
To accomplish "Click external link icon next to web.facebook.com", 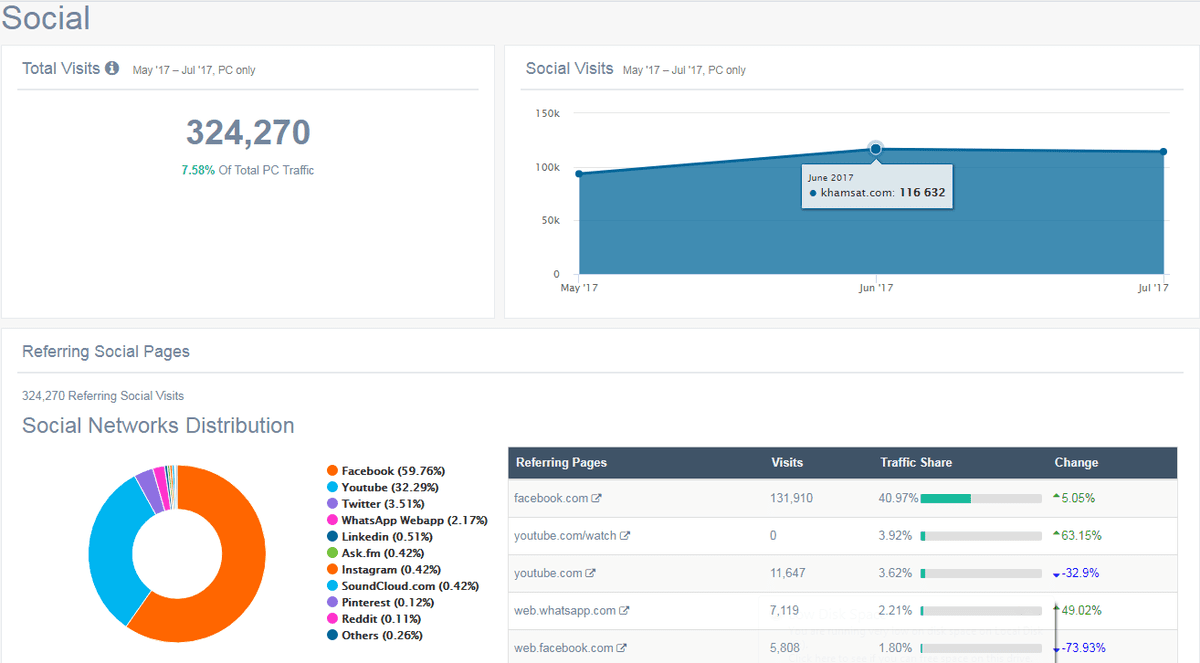I will coord(621,648).
